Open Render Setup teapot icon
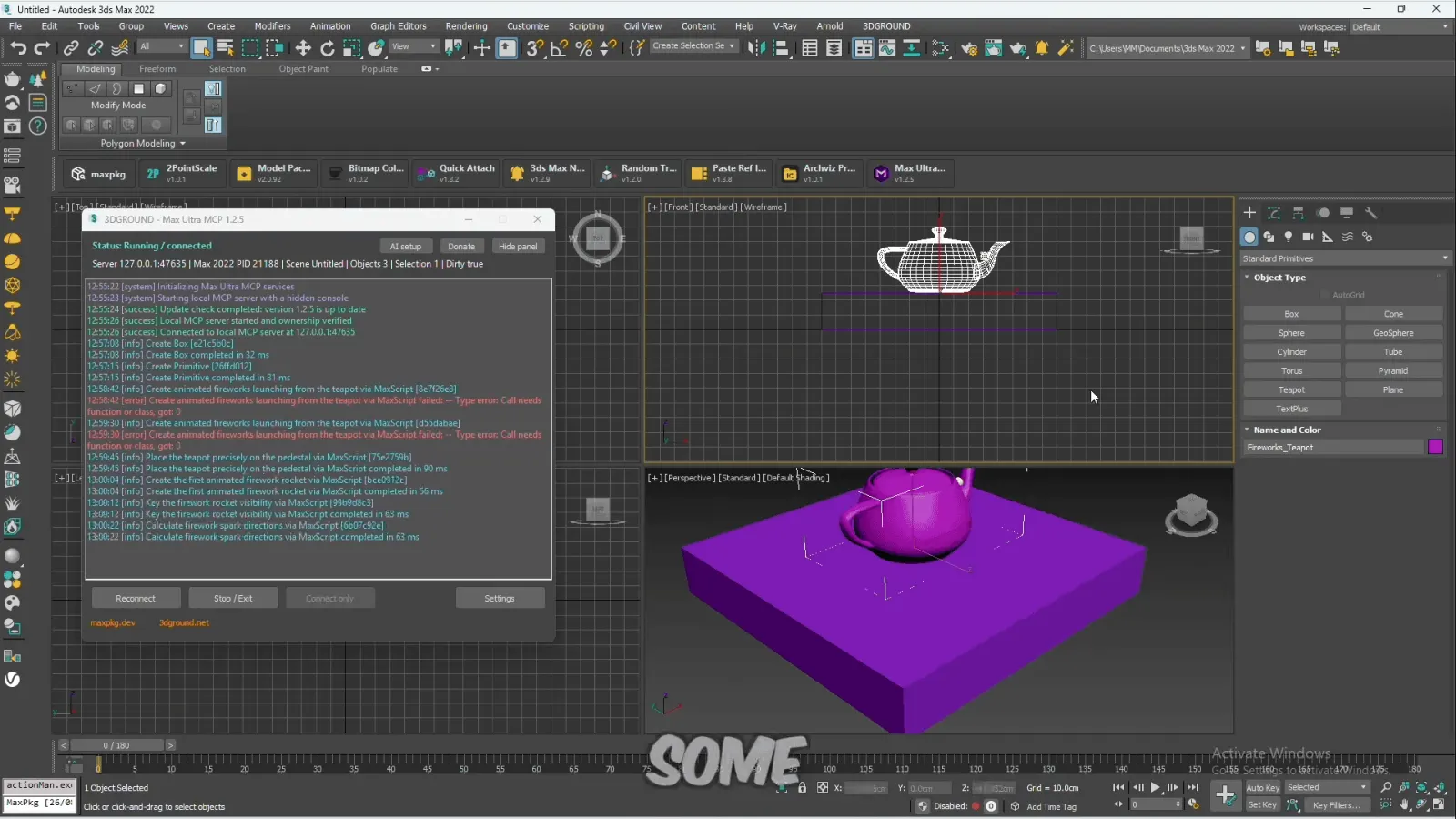The image size is (1456, 819). [x=969, y=48]
